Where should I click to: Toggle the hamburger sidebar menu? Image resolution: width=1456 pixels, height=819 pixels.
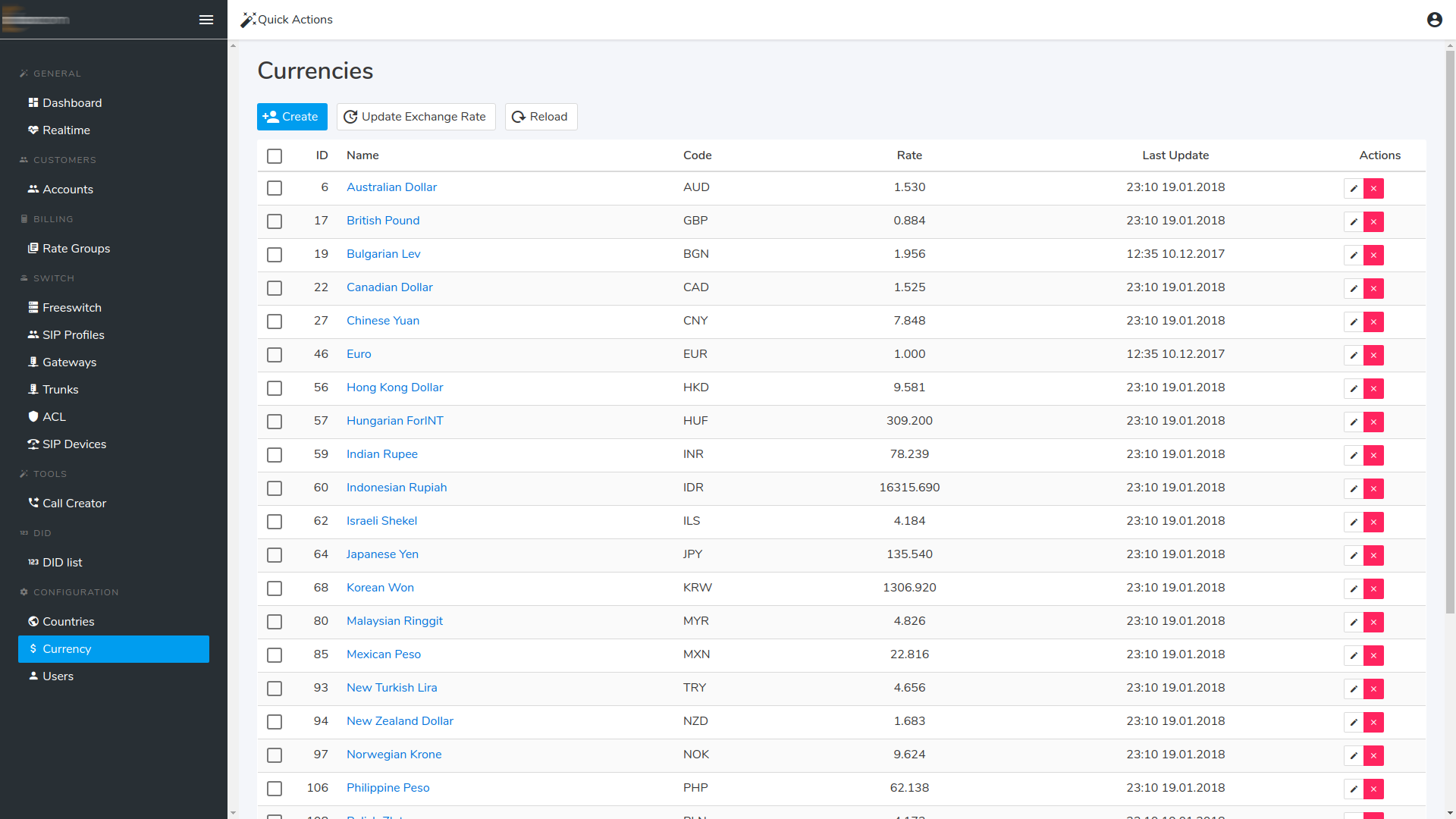click(206, 20)
